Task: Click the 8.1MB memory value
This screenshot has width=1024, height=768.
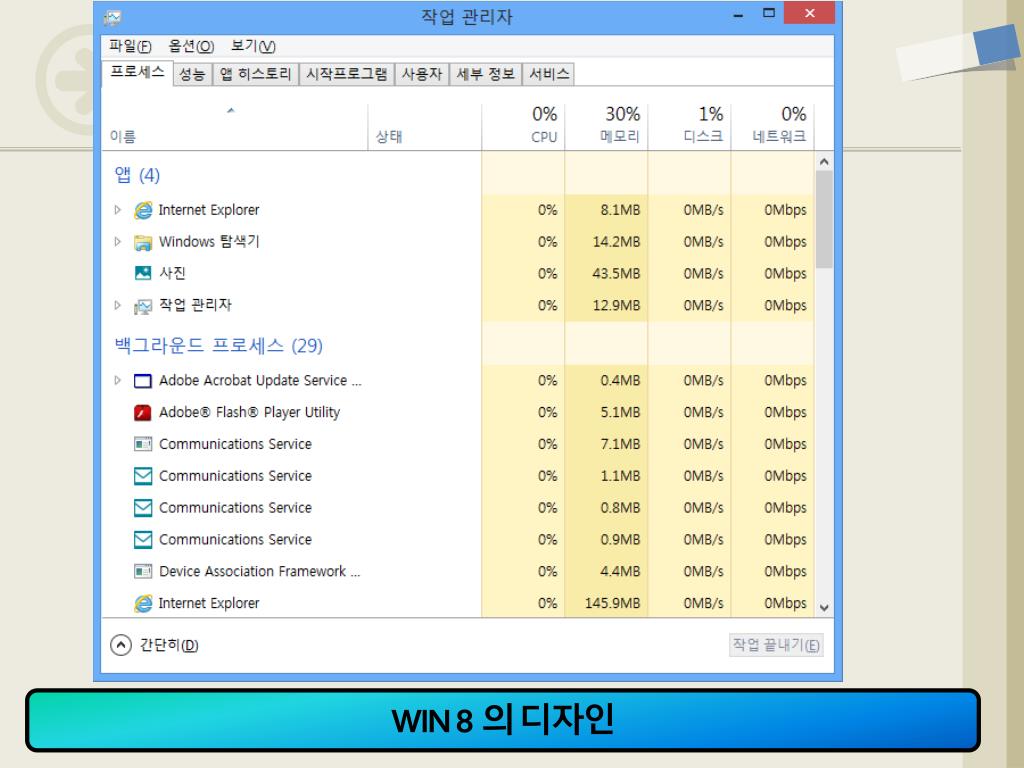Action: click(620, 210)
